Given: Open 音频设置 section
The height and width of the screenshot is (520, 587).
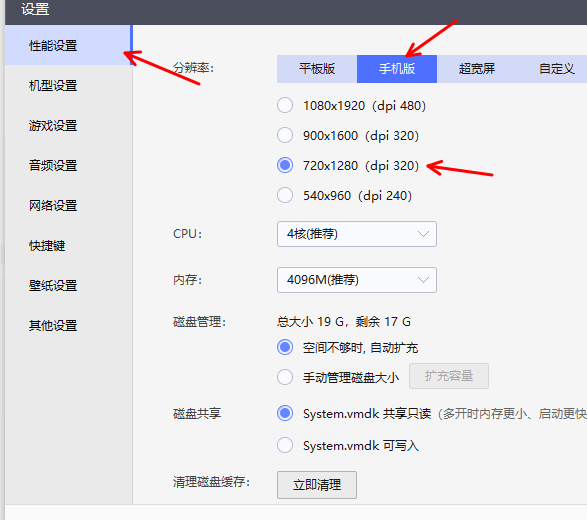Looking at the screenshot, I should (x=69, y=165).
